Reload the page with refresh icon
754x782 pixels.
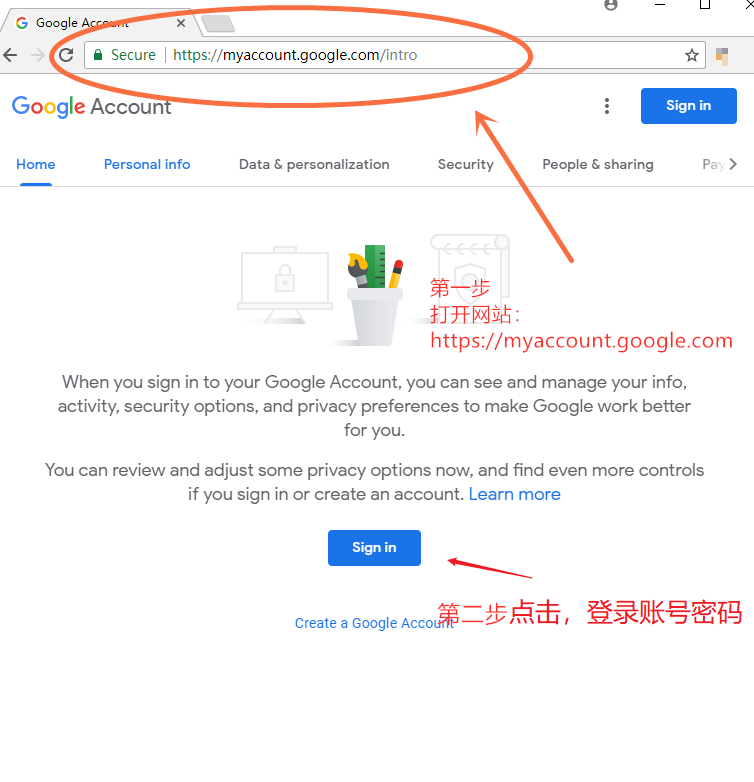tap(66, 55)
